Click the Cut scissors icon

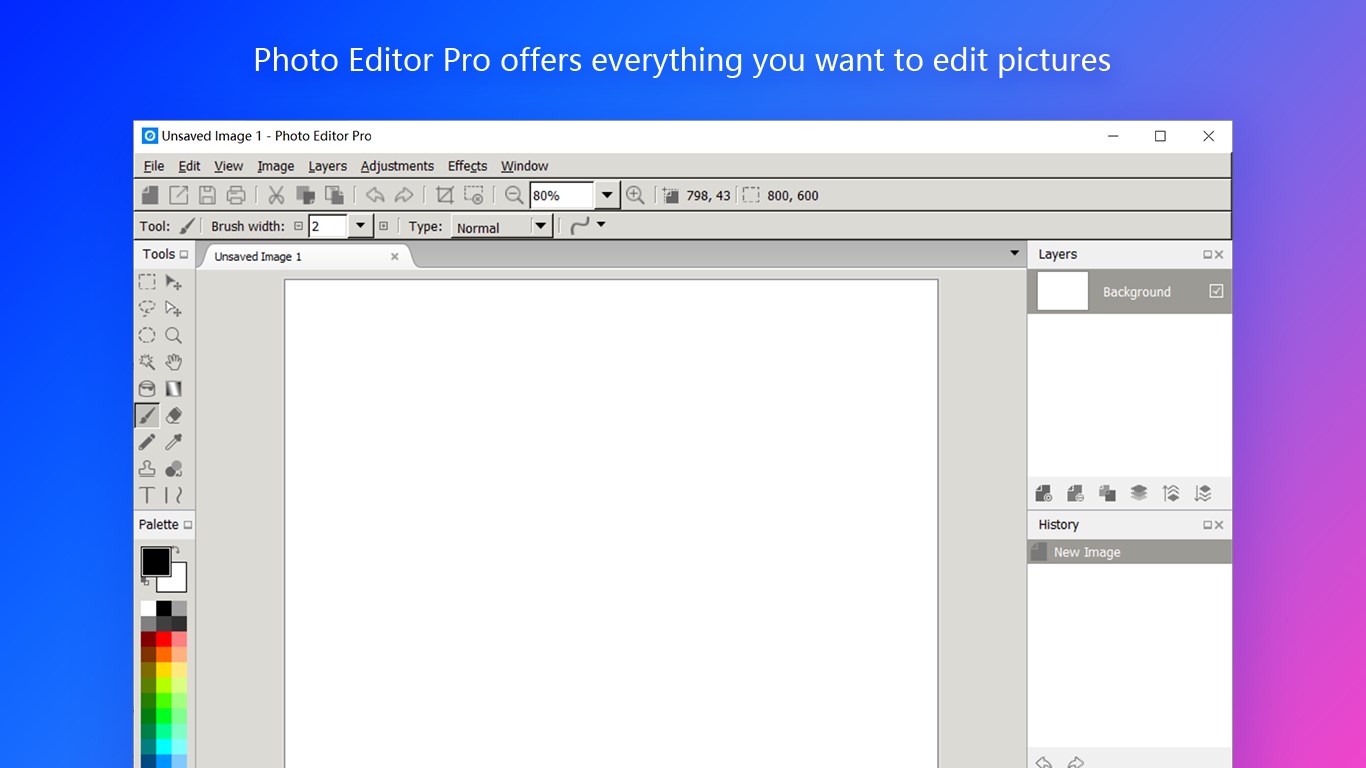[276, 195]
